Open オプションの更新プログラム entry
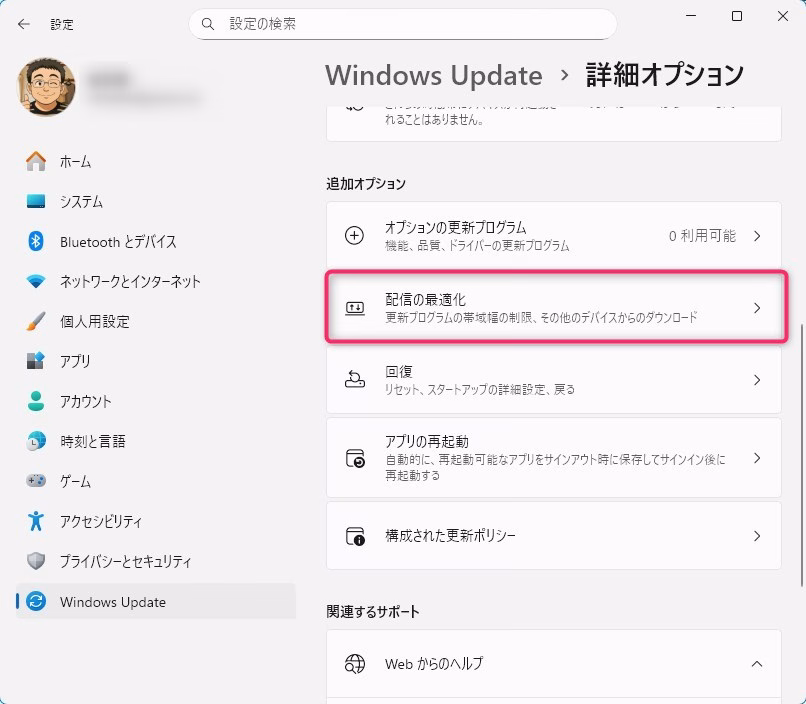Image resolution: width=806 pixels, height=704 pixels. tap(553, 236)
